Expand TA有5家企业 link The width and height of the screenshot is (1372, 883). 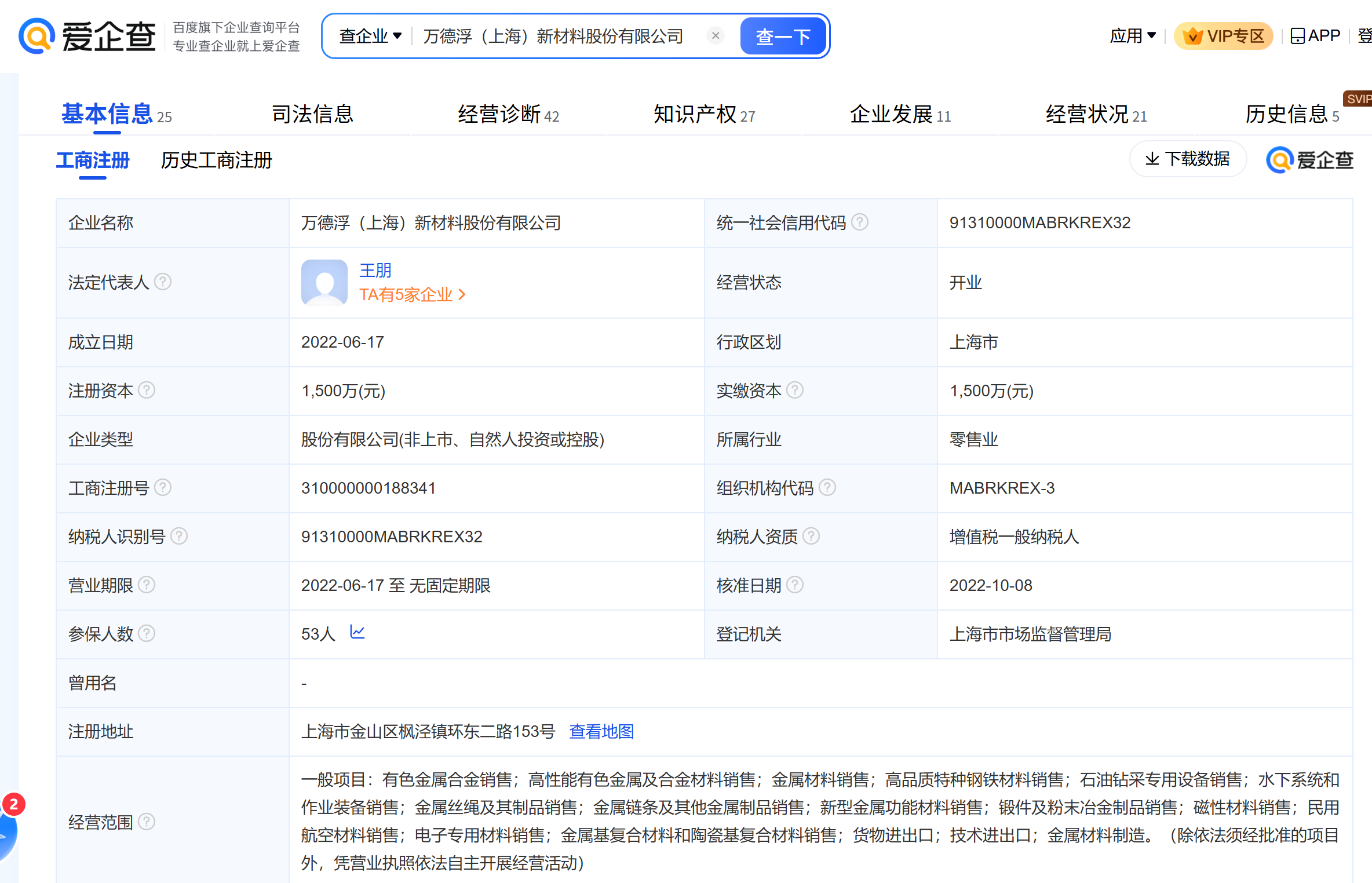(412, 295)
